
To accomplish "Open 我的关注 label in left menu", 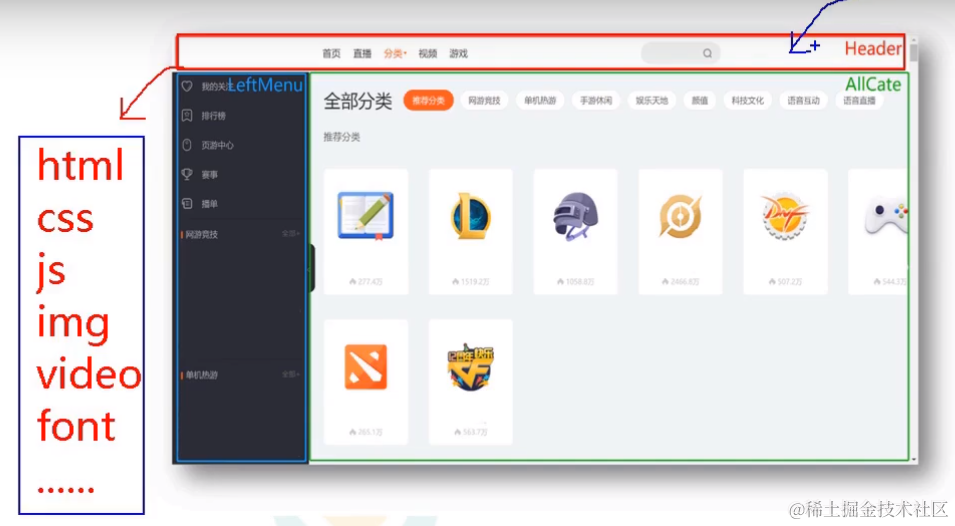I will tap(216, 86).
